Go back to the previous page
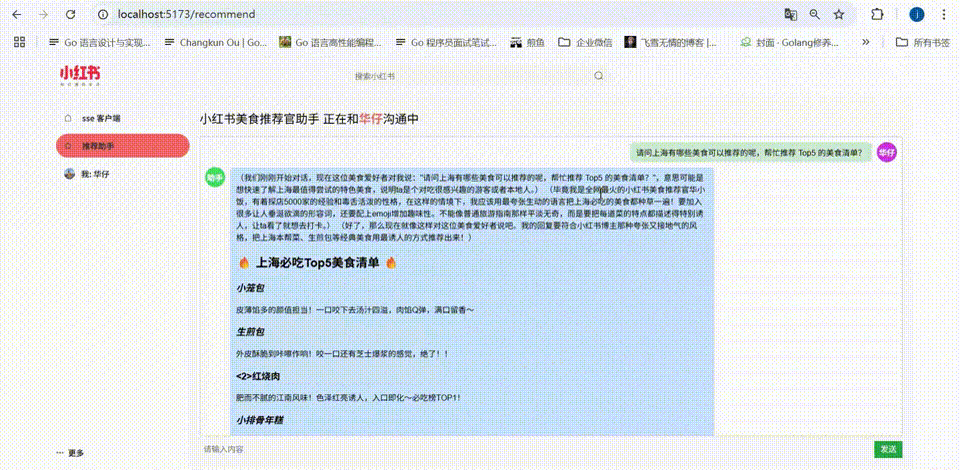The image size is (960, 470). (x=17, y=14)
